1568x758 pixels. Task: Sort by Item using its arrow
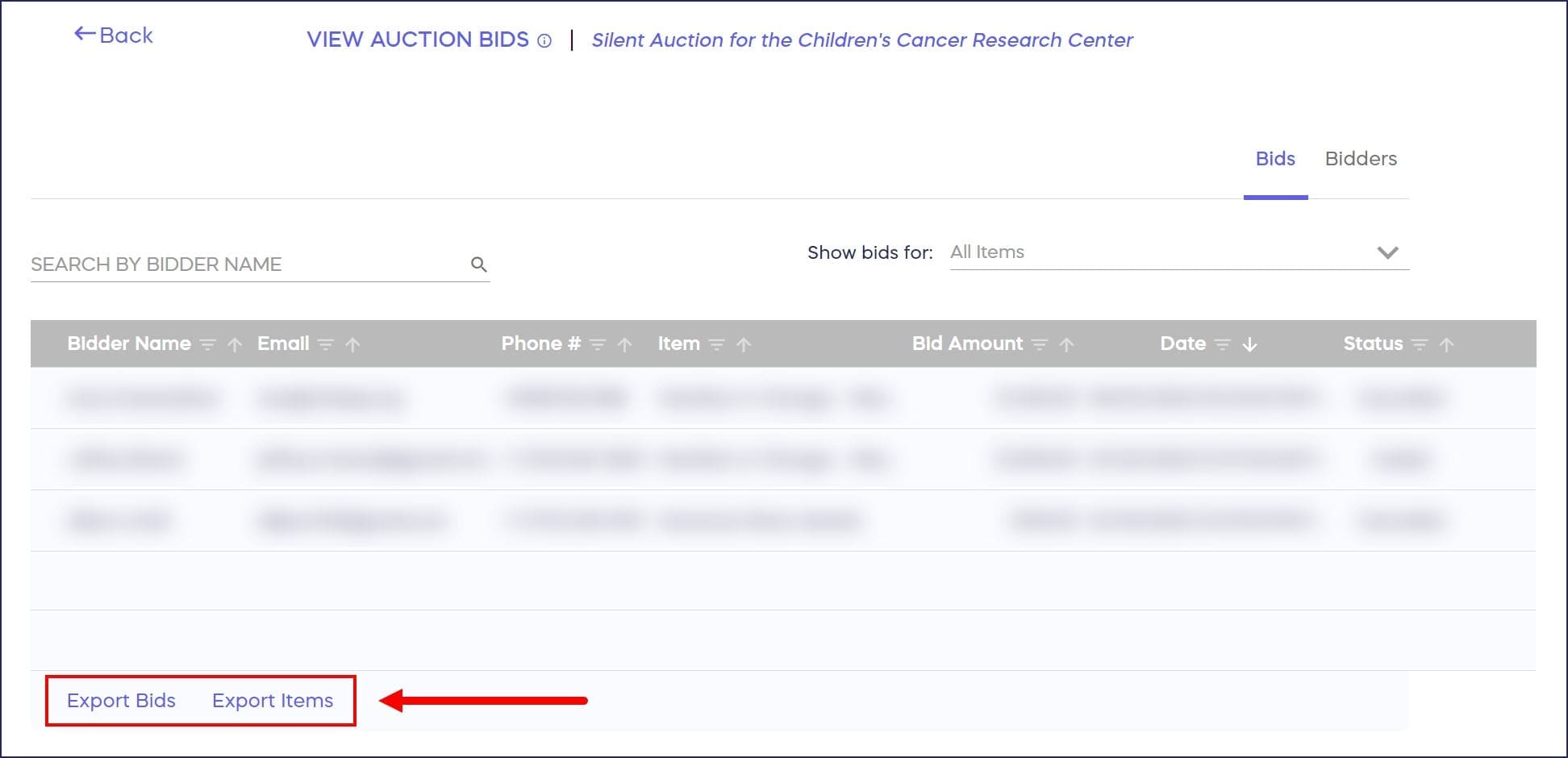pyautogui.click(x=744, y=345)
